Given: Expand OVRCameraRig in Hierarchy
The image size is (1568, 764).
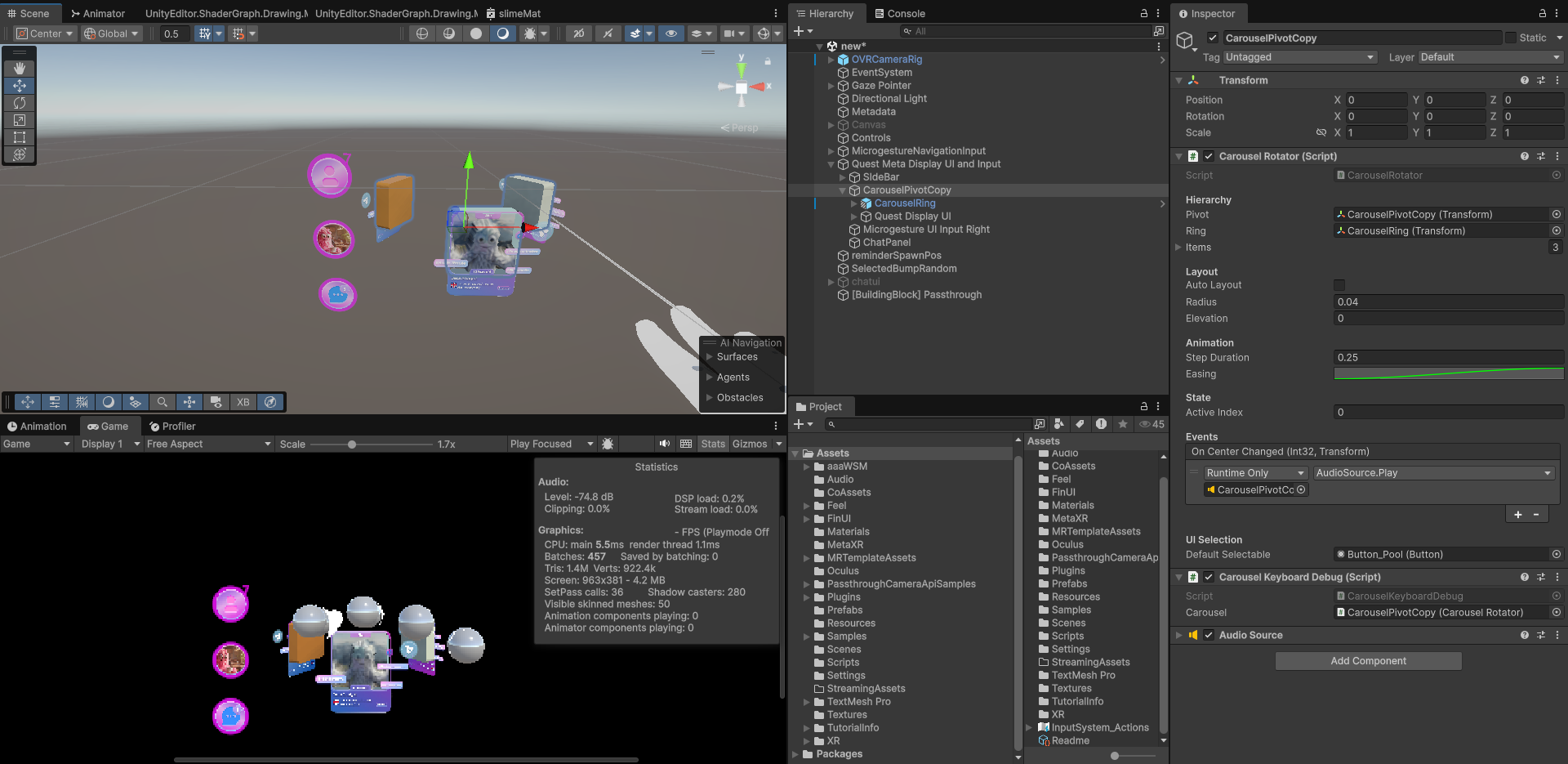Looking at the screenshot, I should pyautogui.click(x=831, y=60).
